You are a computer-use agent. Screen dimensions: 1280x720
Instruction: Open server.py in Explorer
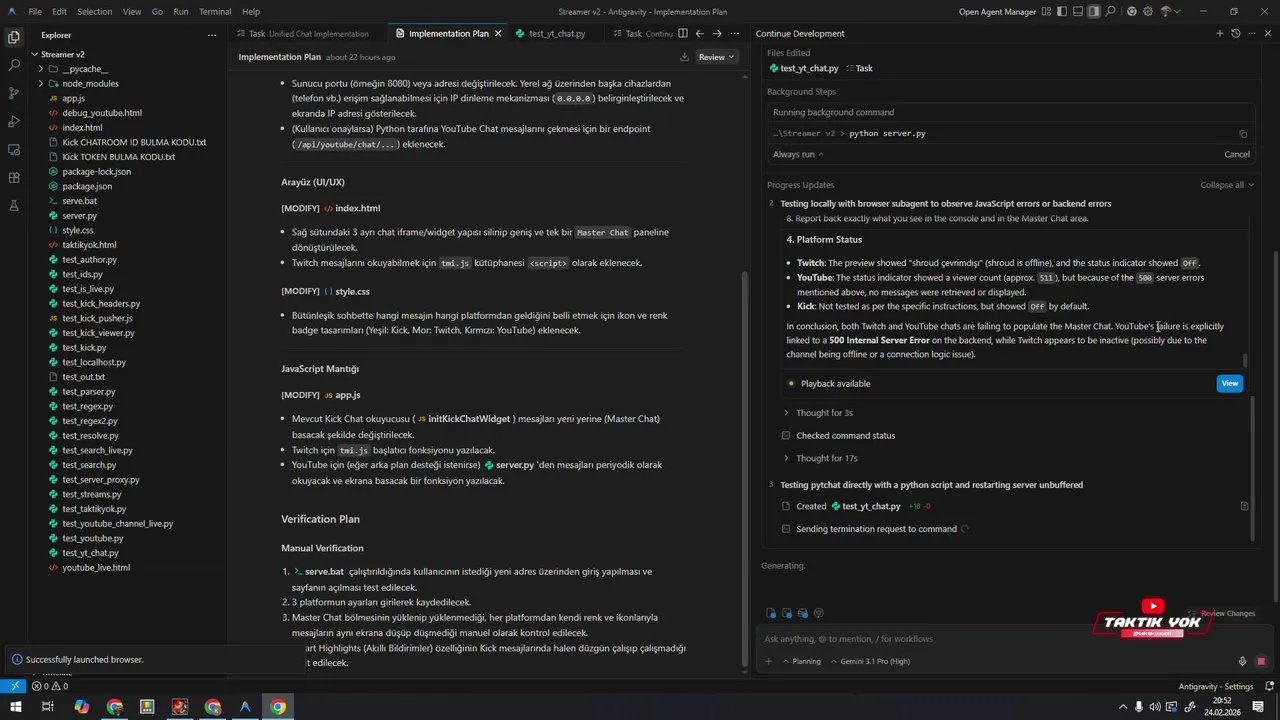[x=79, y=215]
